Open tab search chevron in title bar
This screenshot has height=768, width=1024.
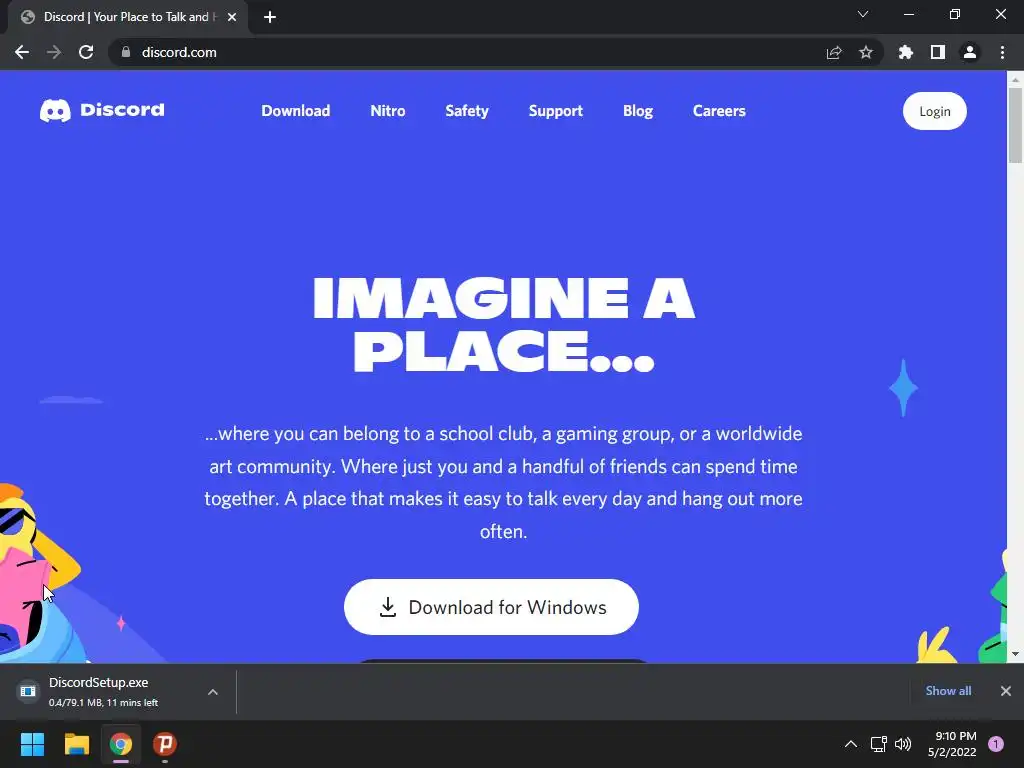tap(863, 14)
